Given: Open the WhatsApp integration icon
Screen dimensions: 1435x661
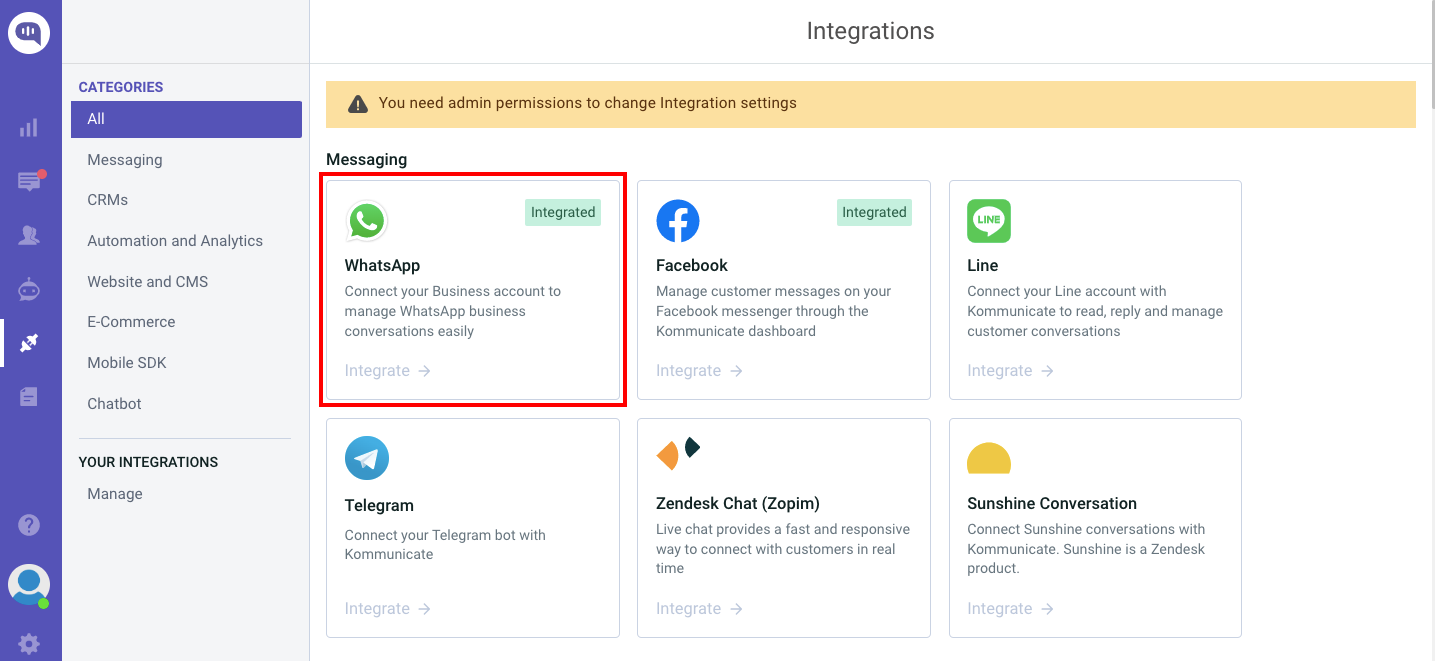Looking at the screenshot, I should [x=367, y=221].
